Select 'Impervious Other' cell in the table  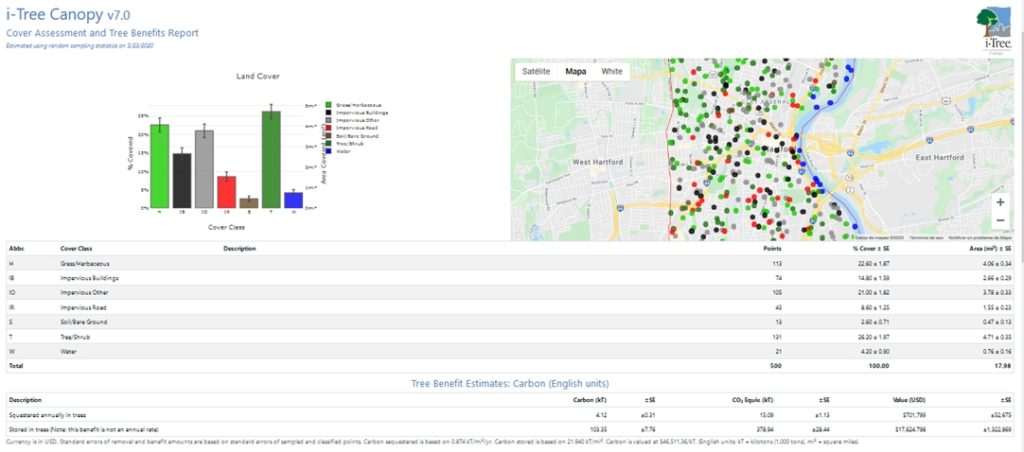click(x=84, y=293)
